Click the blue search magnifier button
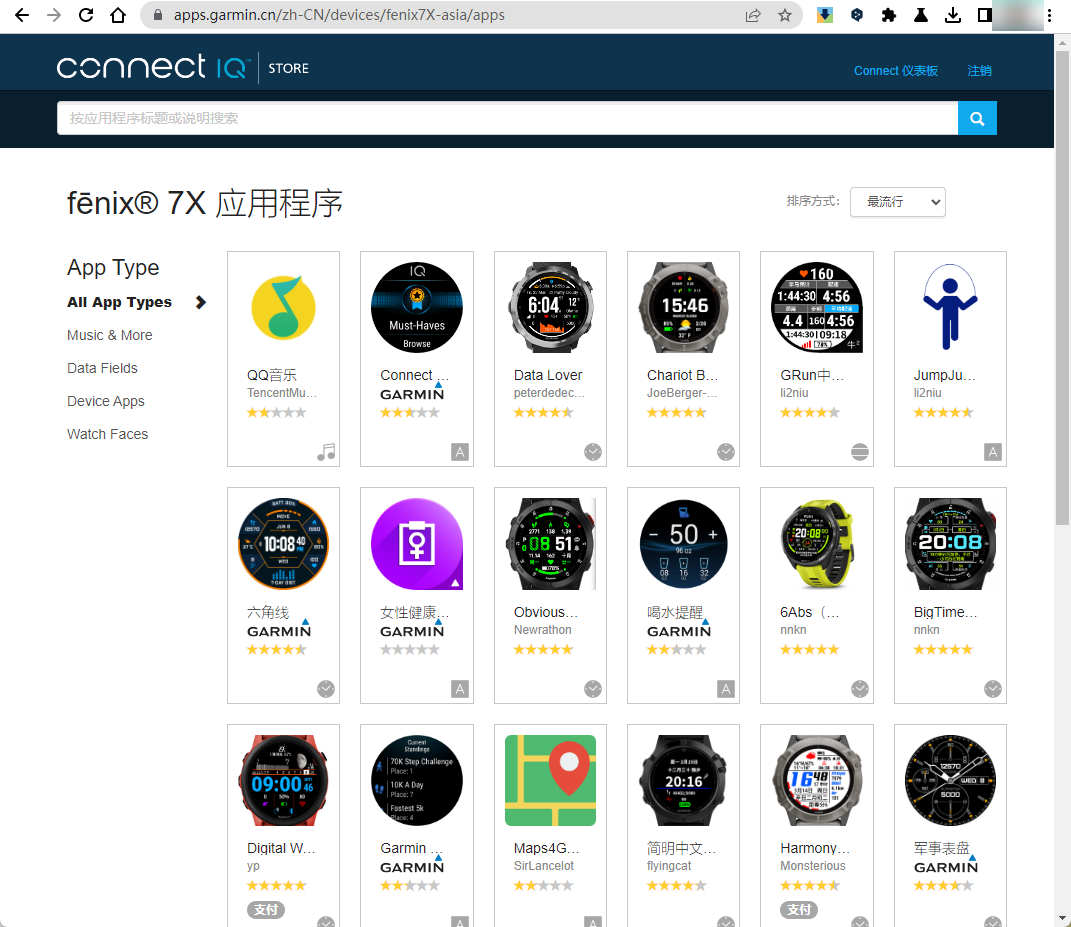The width and height of the screenshot is (1071, 927). pyautogui.click(x=977, y=118)
